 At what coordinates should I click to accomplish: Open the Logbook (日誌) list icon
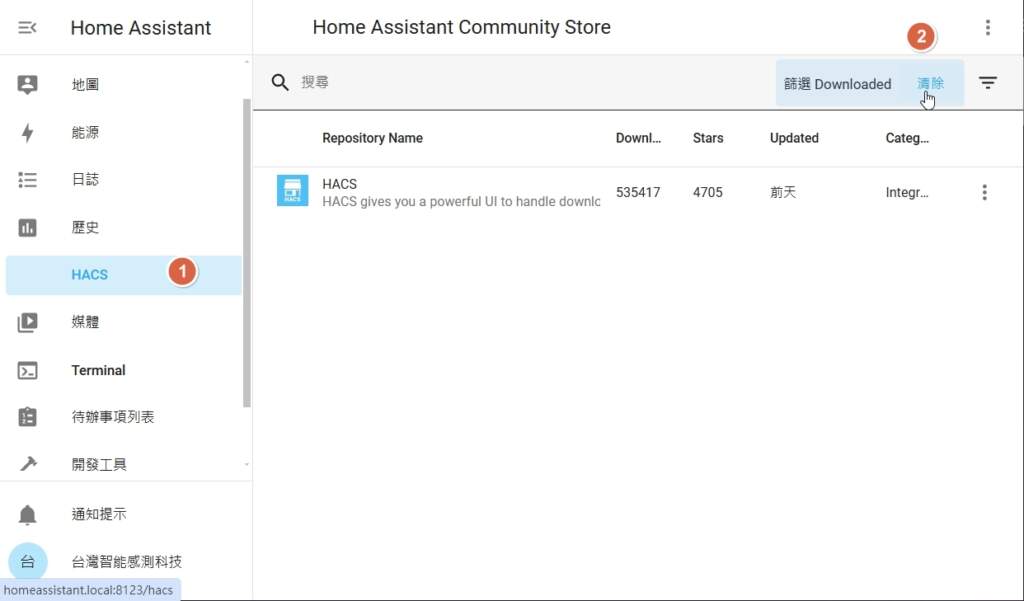(28, 180)
